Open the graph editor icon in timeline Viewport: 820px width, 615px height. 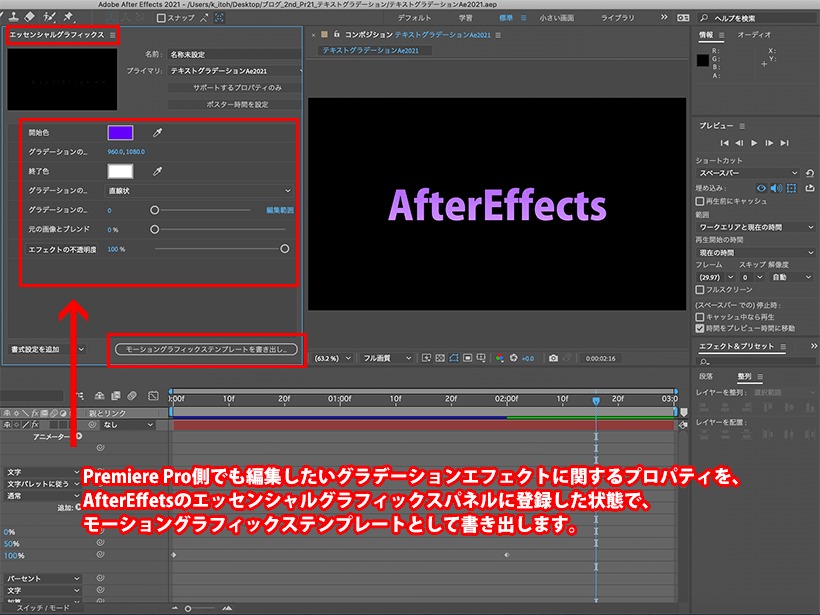[153, 396]
